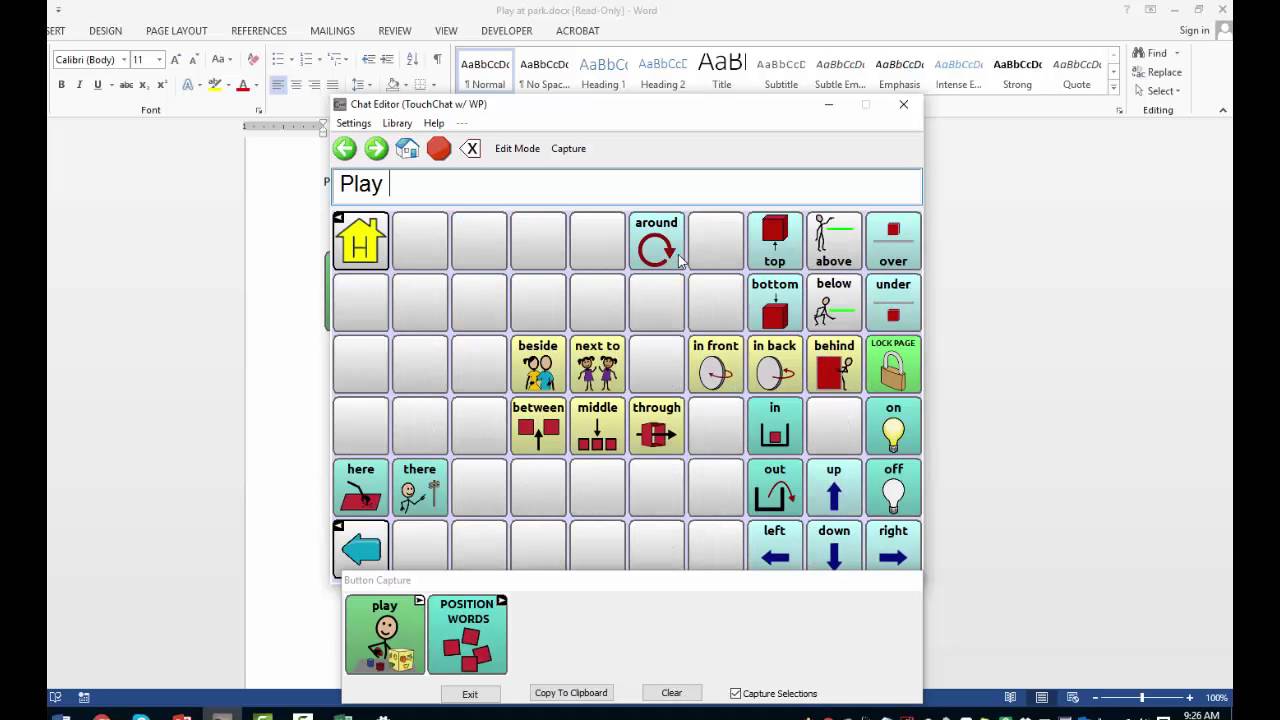Expand the Find dropdown arrow
Image resolution: width=1280 pixels, height=720 pixels.
pos(1177,53)
